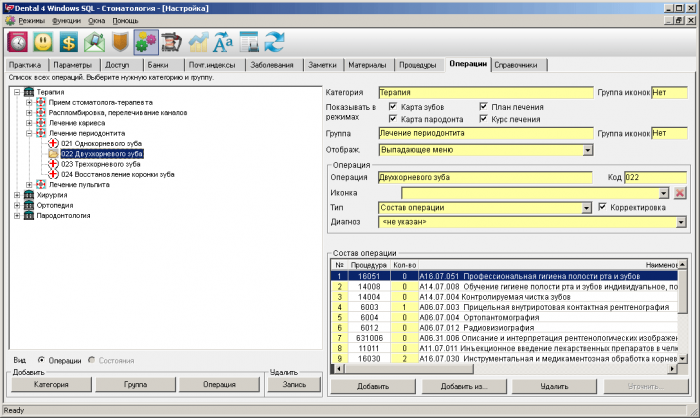Click the red delete icon beside Иконка
The width and height of the screenshot is (700, 418).
click(x=679, y=192)
